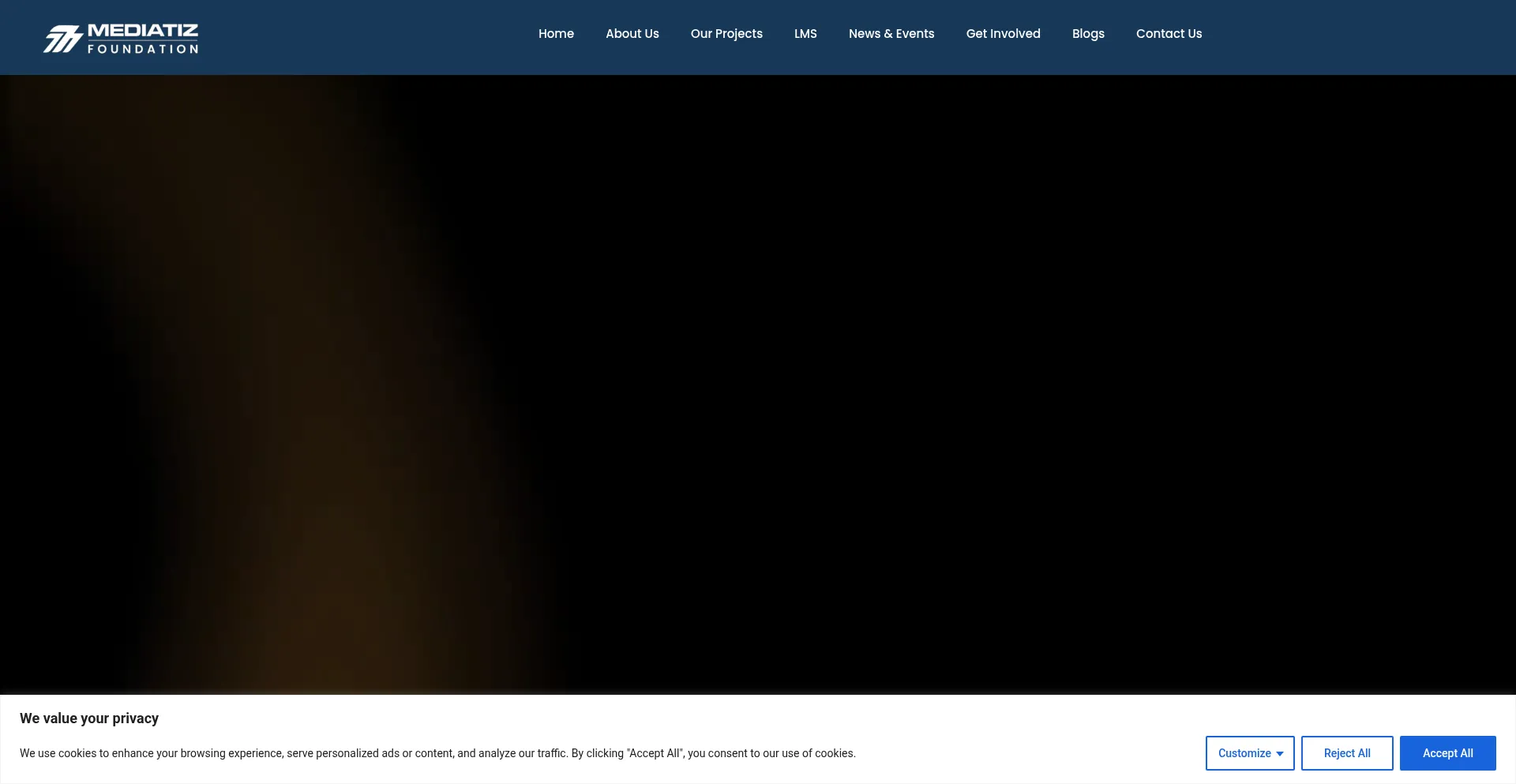
Task: Click the Mediatiz striped logo icon
Action: 62,39
